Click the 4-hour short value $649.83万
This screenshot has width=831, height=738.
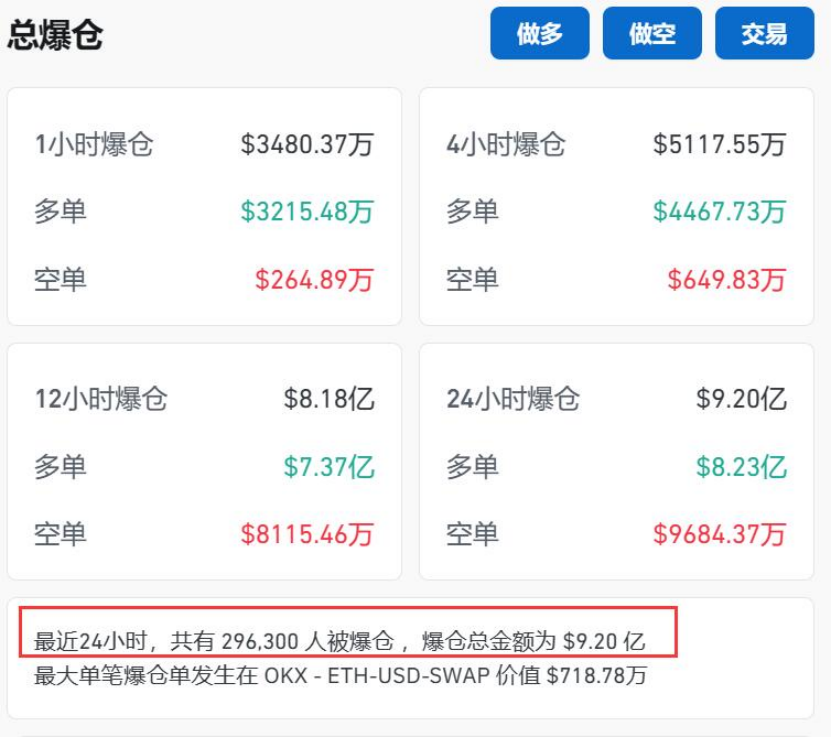[x=727, y=279]
